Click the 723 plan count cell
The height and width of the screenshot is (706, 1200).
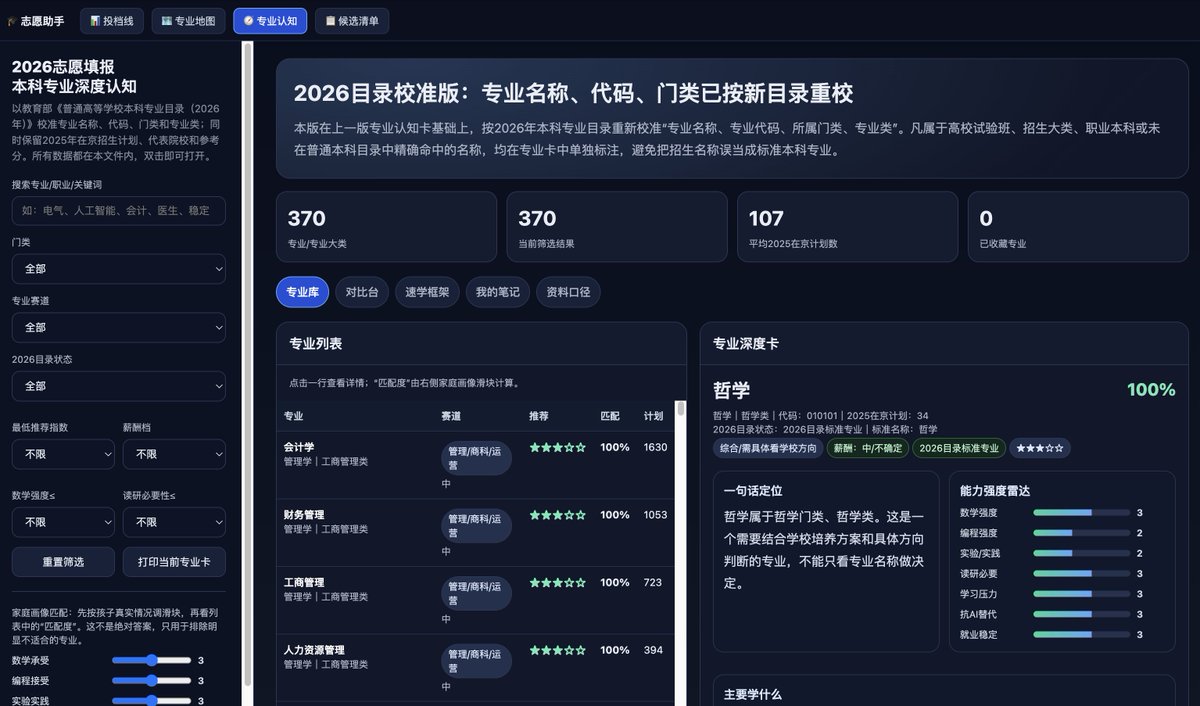point(653,583)
